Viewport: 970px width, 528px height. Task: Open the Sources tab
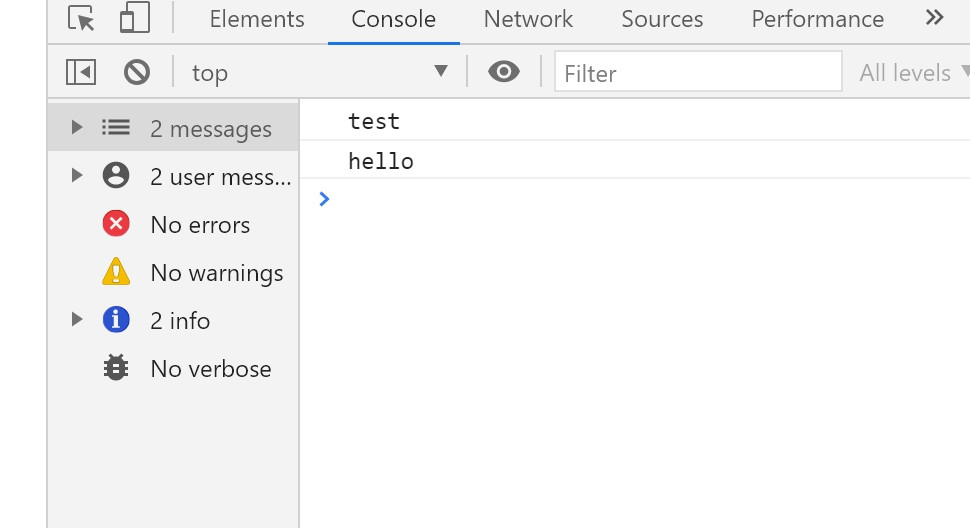coord(662,19)
